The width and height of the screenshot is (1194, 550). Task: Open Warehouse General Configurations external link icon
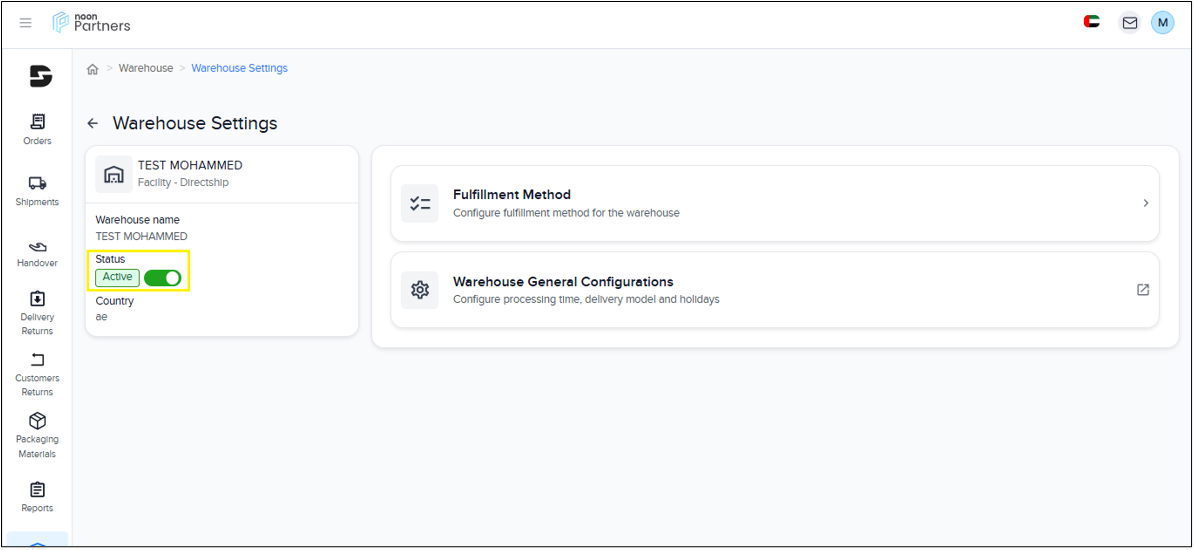tap(1143, 290)
